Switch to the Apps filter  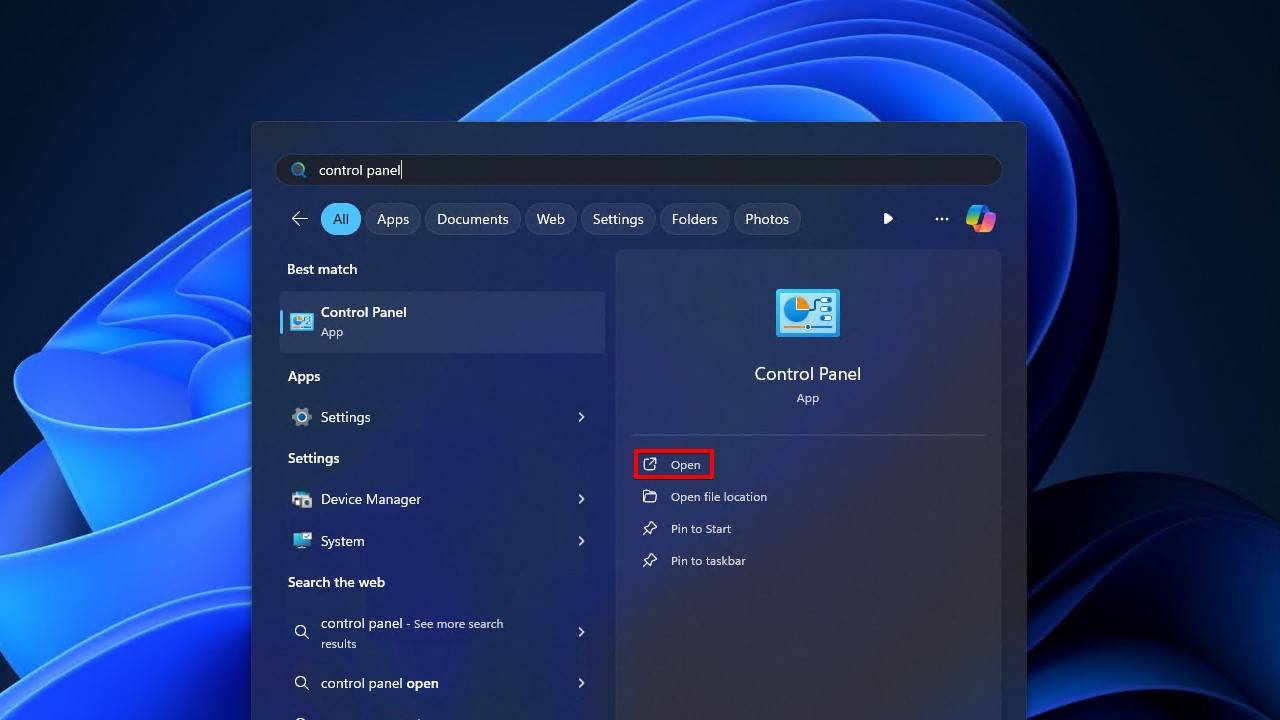click(393, 219)
